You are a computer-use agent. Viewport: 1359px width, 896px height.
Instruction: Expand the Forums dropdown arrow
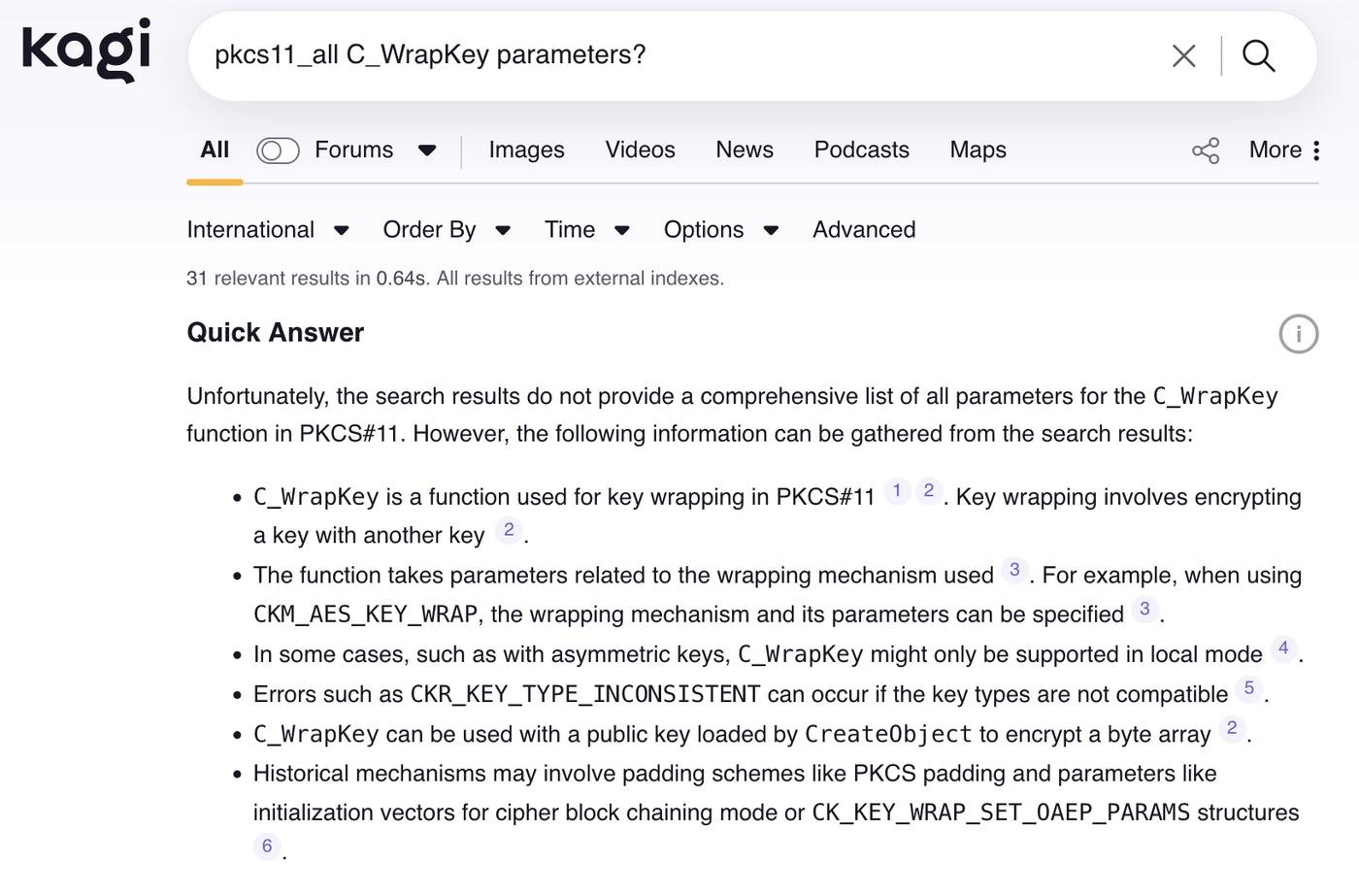(x=427, y=150)
